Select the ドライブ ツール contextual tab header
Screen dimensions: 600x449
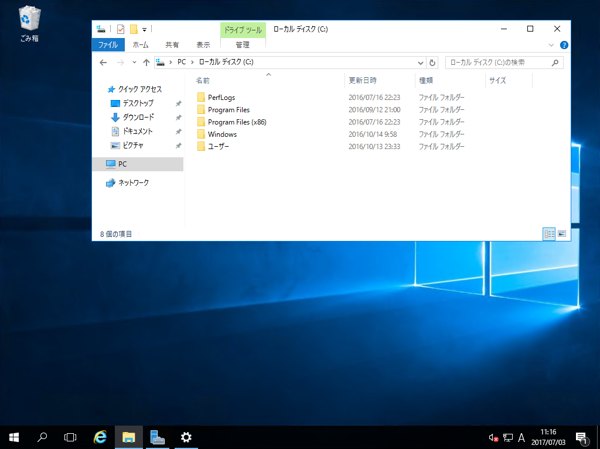pos(243,30)
